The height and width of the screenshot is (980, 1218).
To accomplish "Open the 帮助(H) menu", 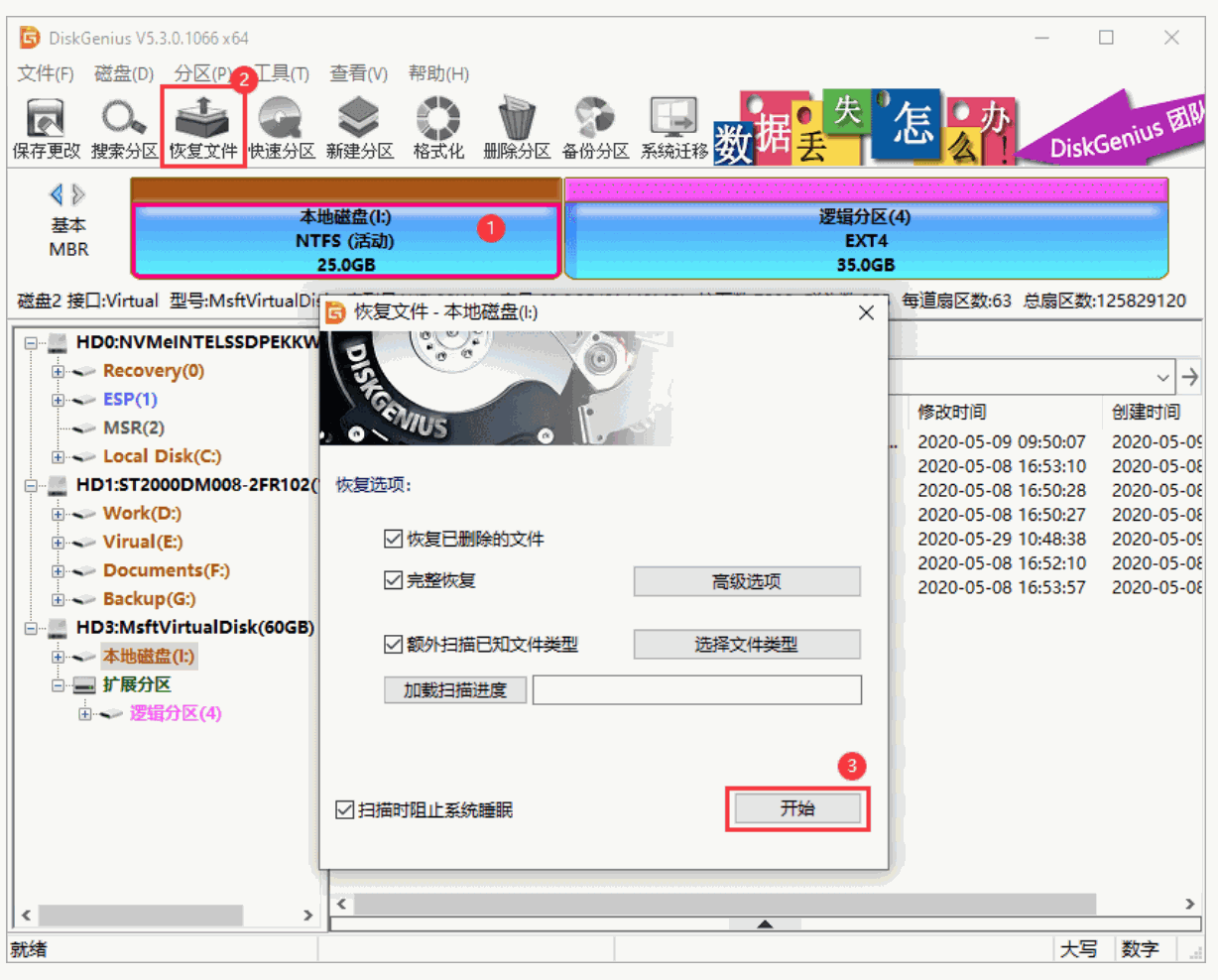I will pyautogui.click(x=438, y=73).
